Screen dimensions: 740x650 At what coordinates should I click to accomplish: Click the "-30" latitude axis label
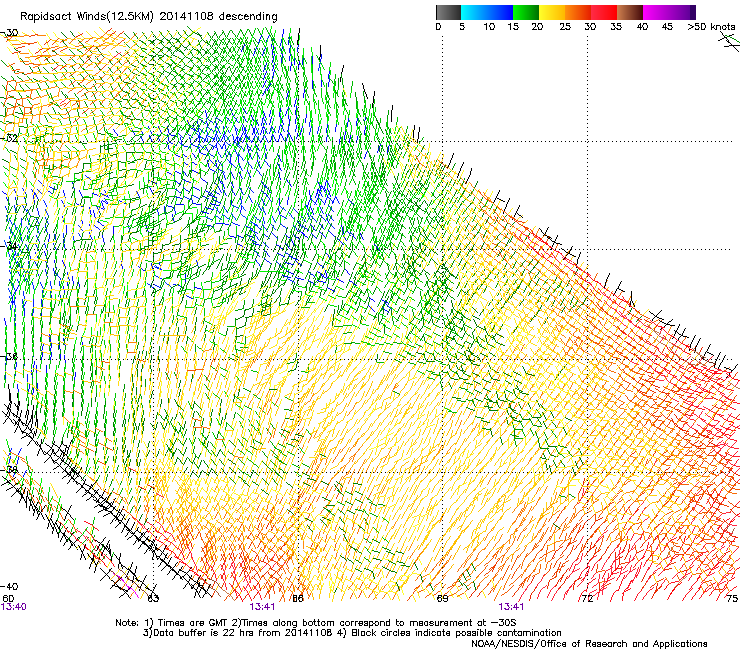[9, 33]
